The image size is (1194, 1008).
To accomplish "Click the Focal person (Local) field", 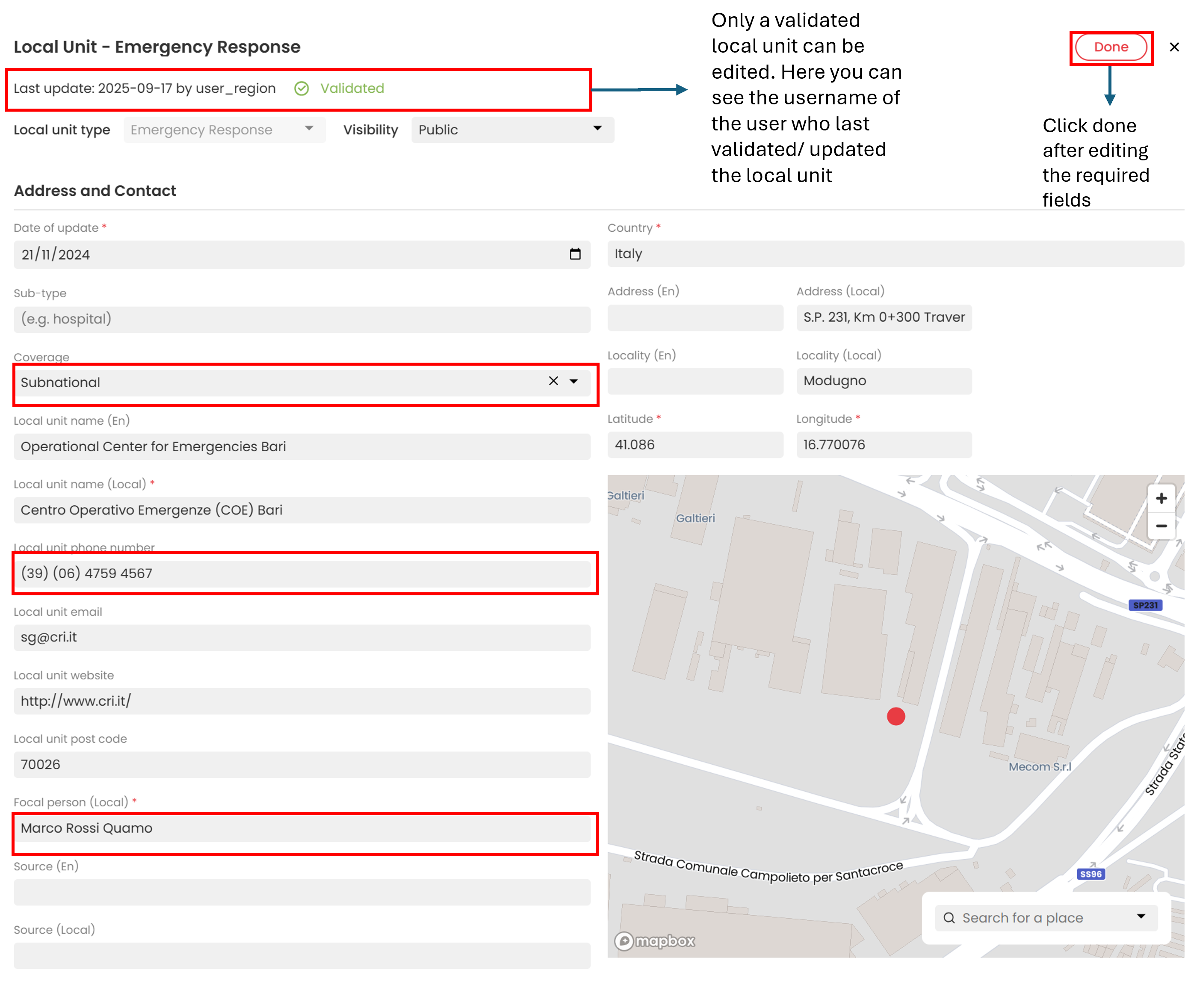I will (301, 828).
